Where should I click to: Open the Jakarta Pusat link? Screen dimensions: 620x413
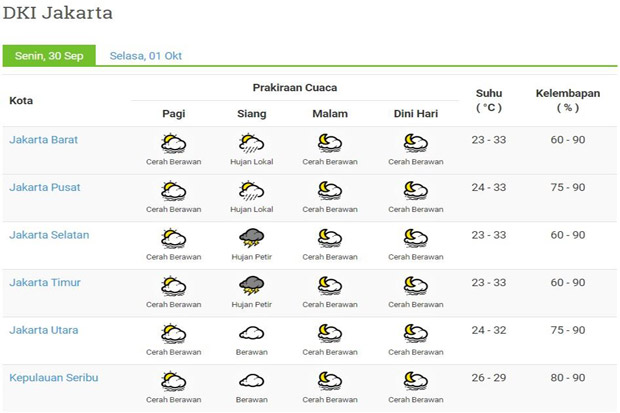tap(45, 187)
